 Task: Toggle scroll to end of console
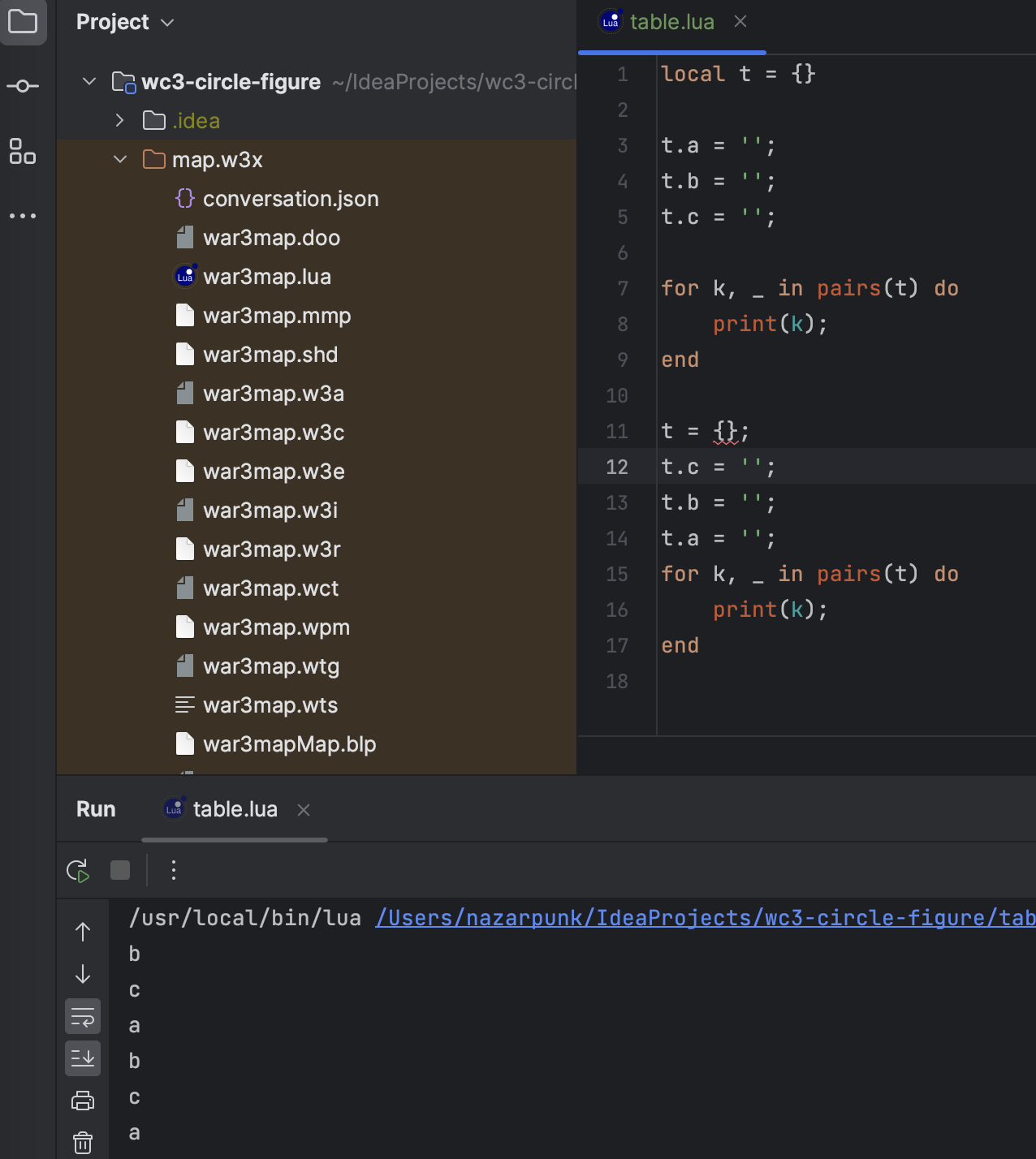pos(83,1058)
